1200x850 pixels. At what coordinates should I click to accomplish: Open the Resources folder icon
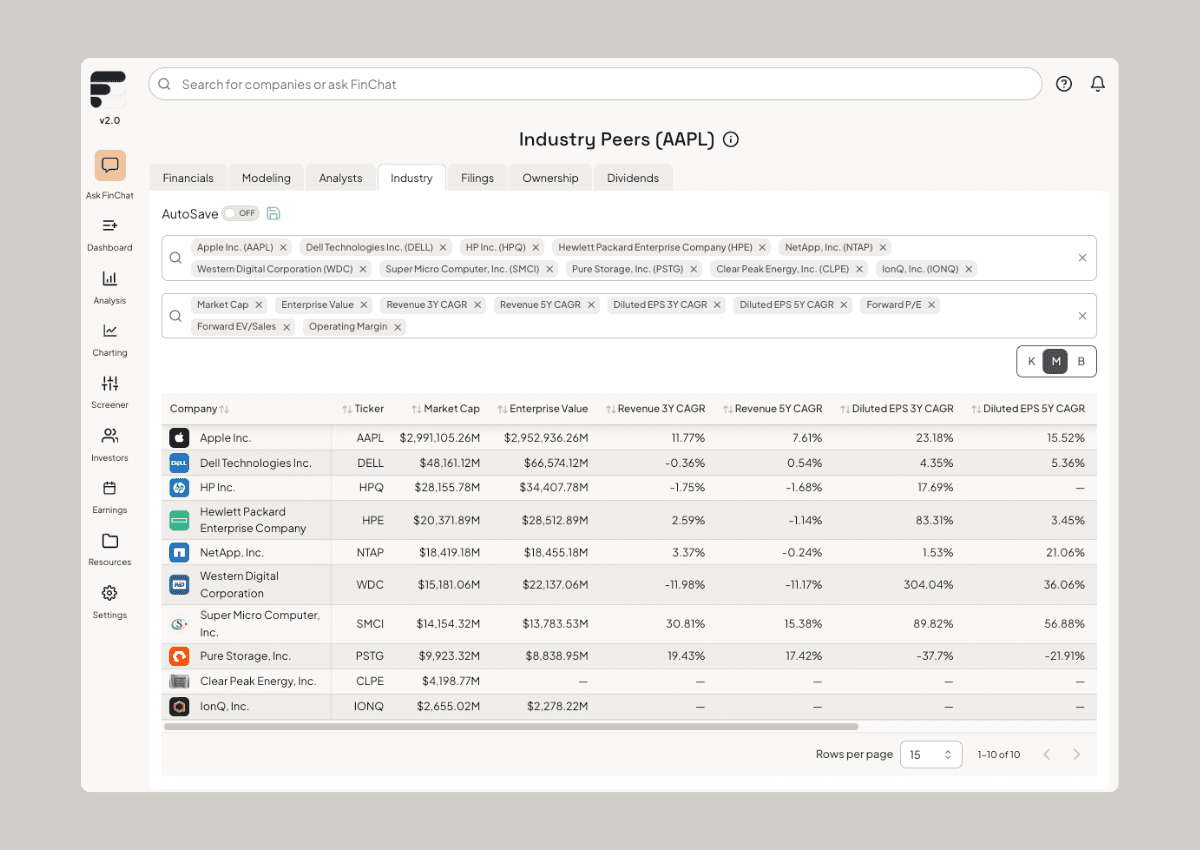click(x=110, y=541)
